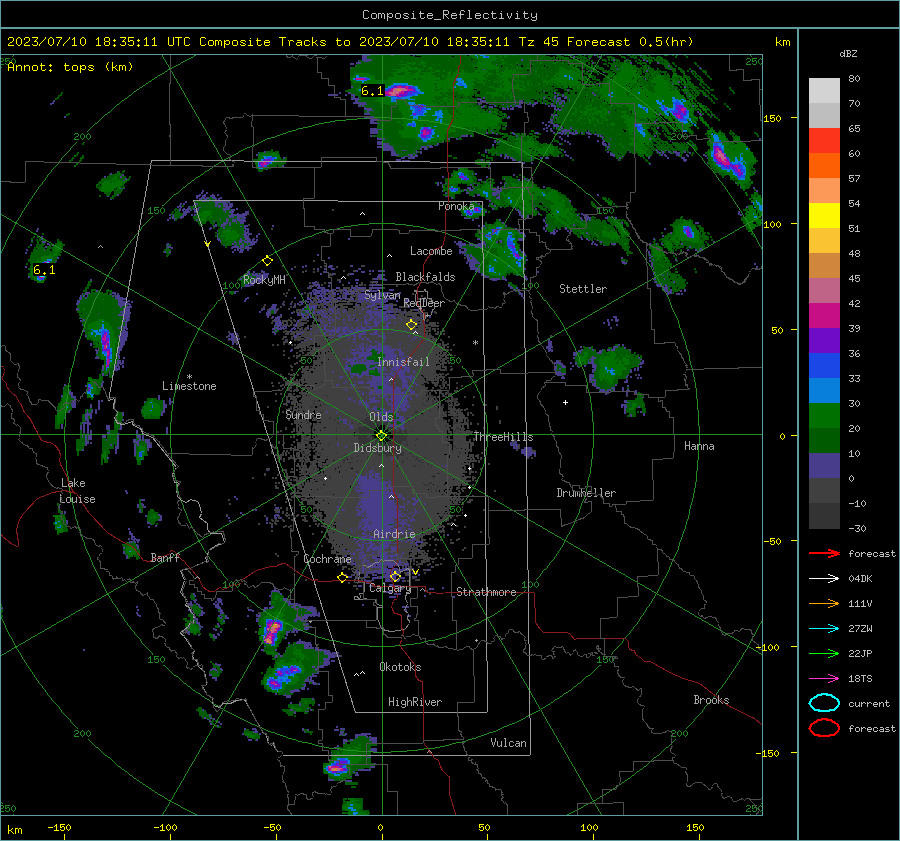Click the 6.1 storm top label near top
The height and width of the screenshot is (841, 900).
(372, 91)
